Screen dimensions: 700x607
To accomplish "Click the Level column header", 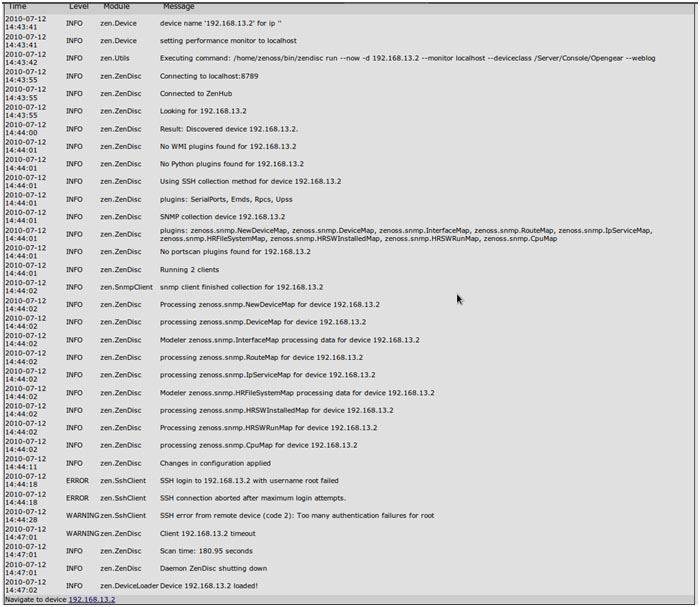I will [x=79, y=6].
